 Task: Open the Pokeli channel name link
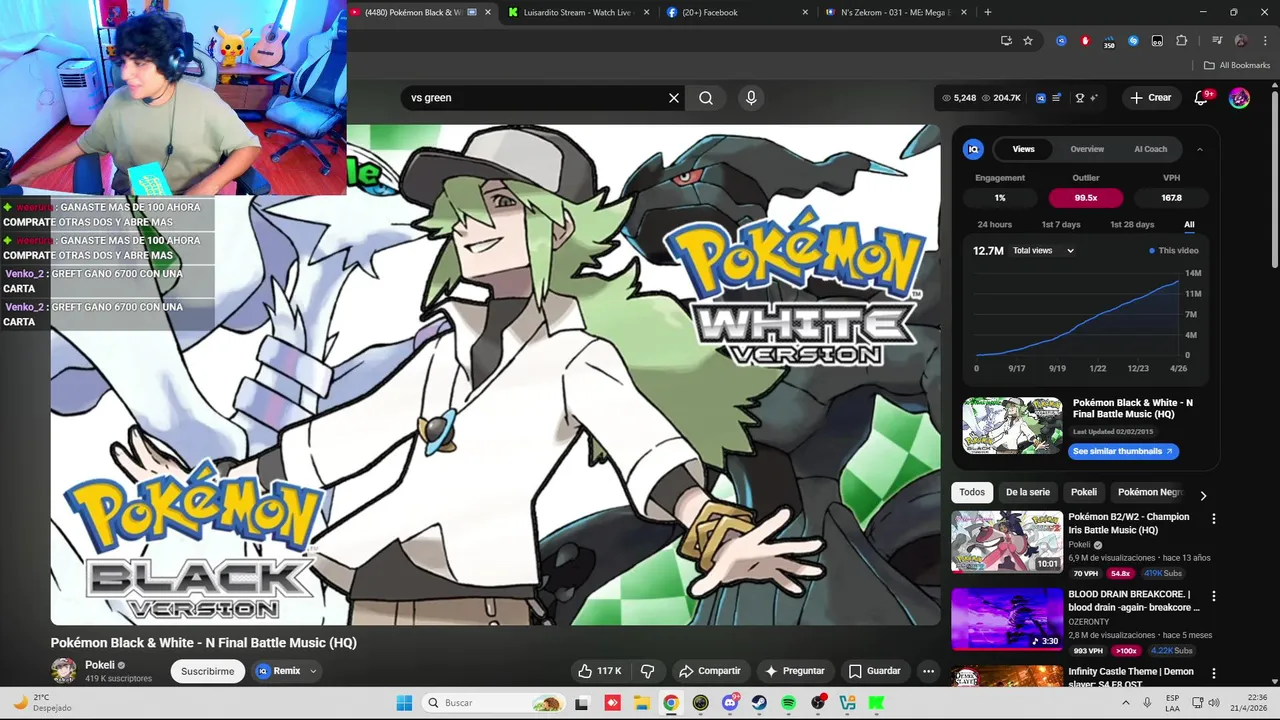(x=99, y=665)
